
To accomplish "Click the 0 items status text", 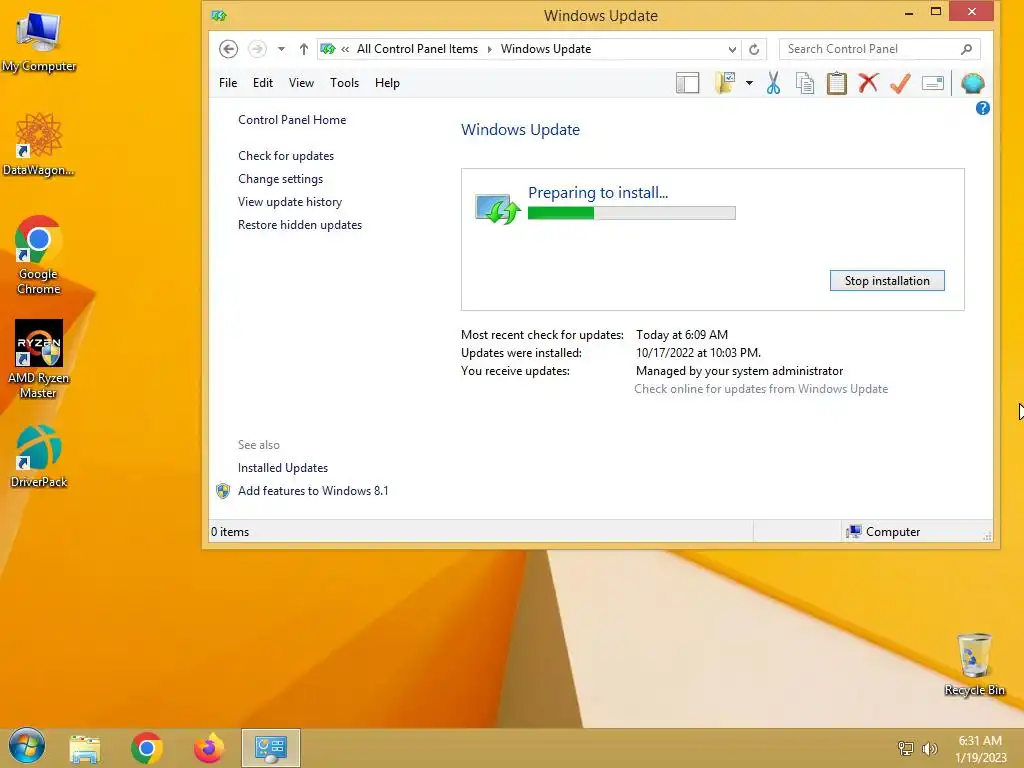I will pyautogui.click(x=230, y=532).
